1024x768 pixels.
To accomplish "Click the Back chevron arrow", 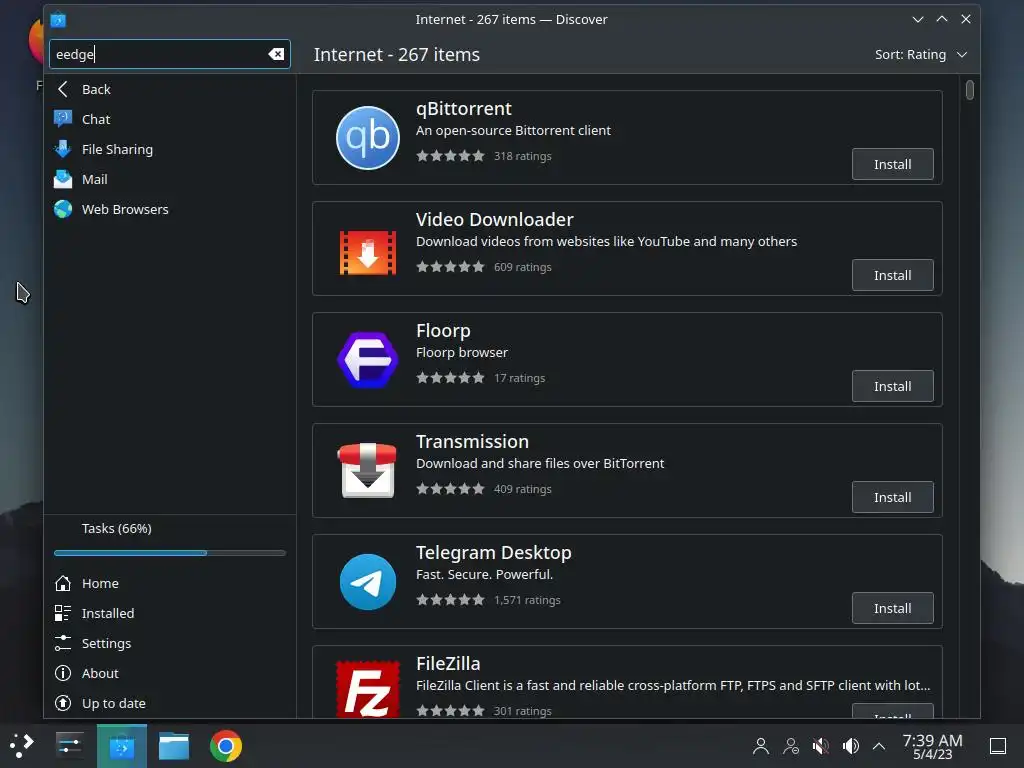I will click(x=63, y=89).
